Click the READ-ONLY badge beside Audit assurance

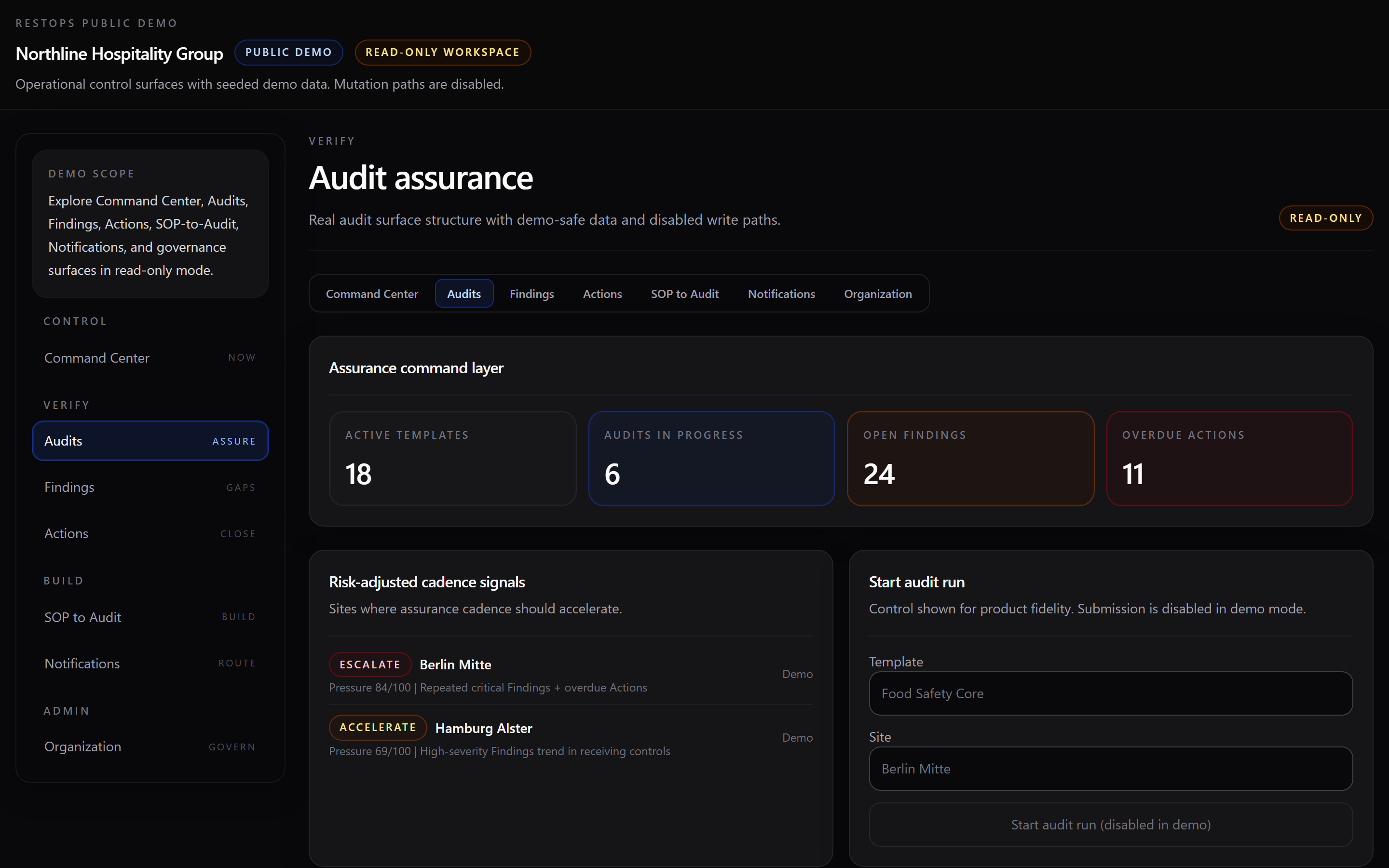tap(1326, 218)
